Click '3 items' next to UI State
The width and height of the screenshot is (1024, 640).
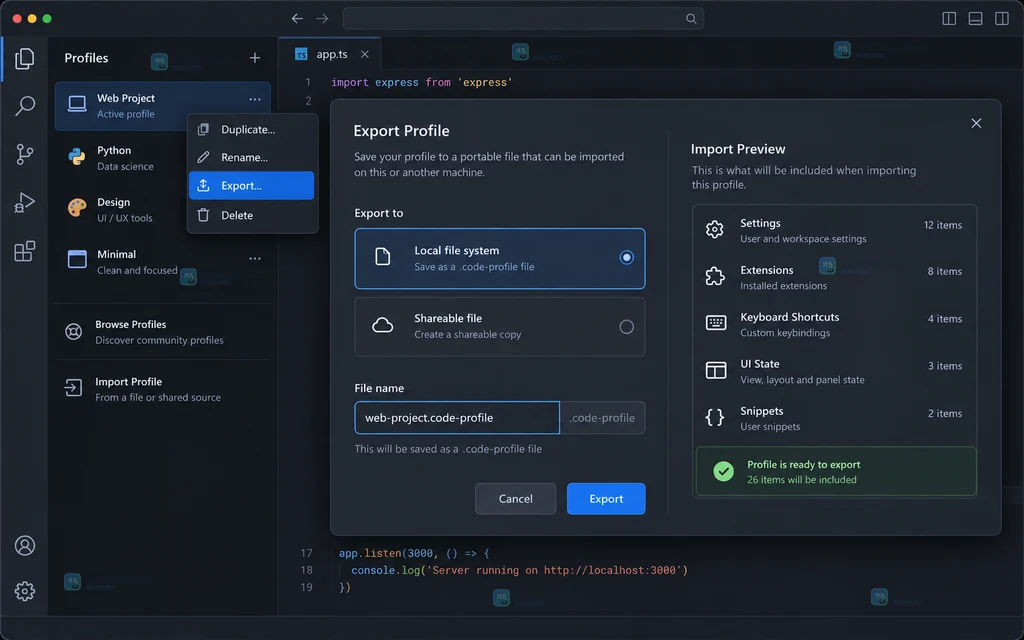point(944,366)
